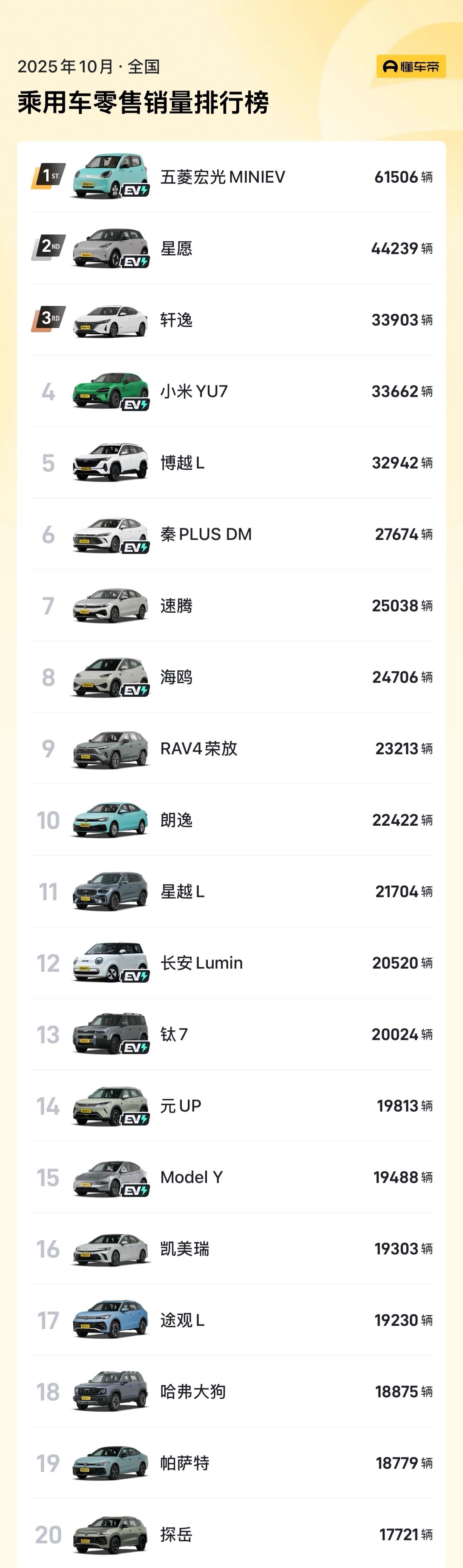Click EV badge on 钛7 image
463x1568 pixels.
point(135,1048)
